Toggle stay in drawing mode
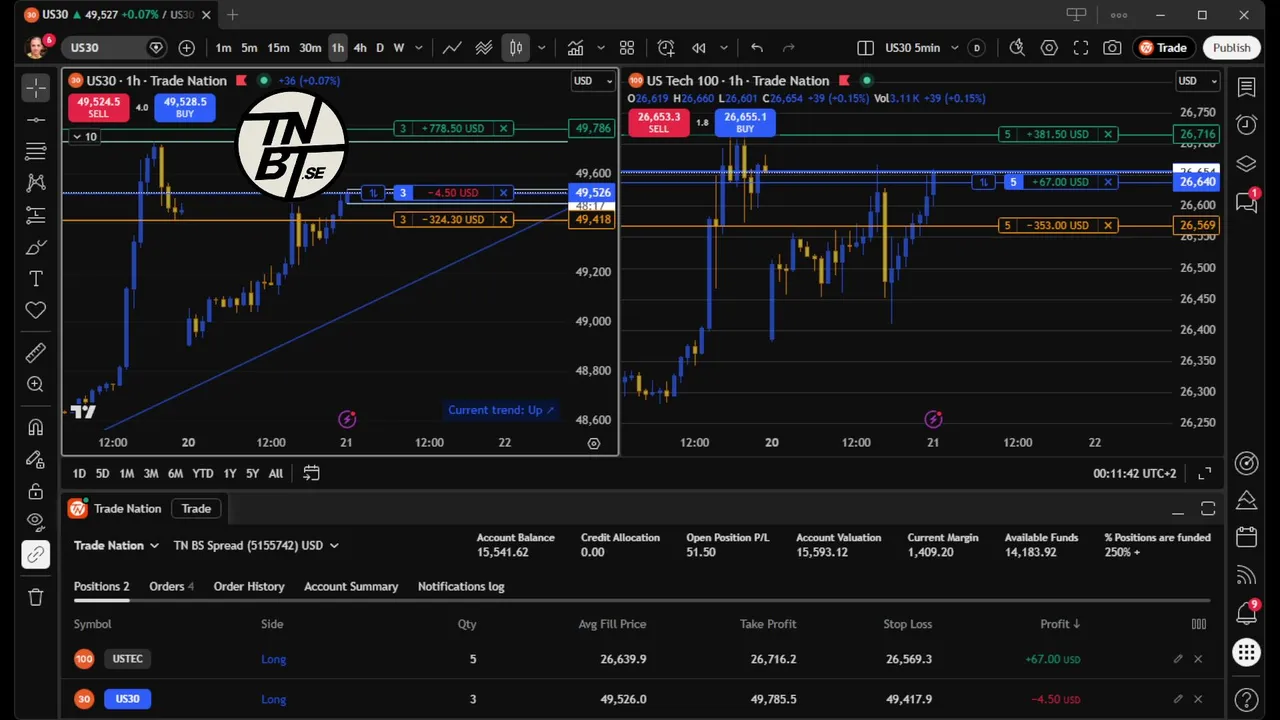This screenshot has width=1280, height=720. click(x=36, y=459)
